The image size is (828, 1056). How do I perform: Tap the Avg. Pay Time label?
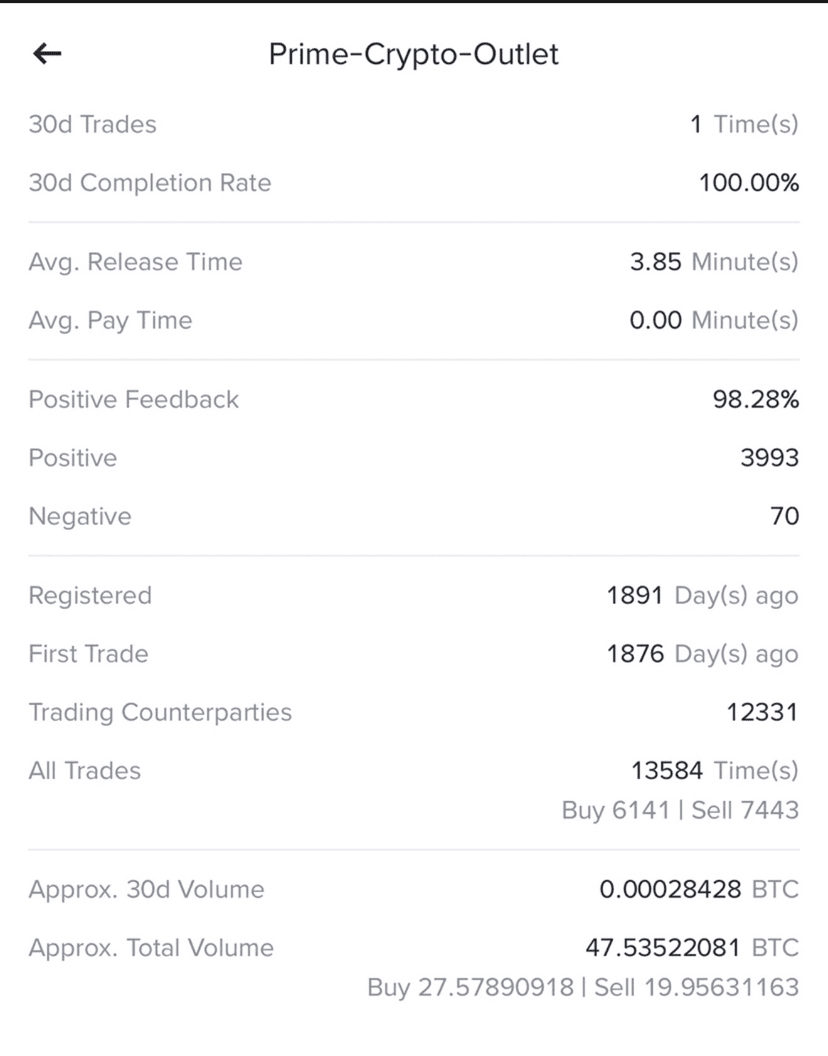tap(110, 321)
